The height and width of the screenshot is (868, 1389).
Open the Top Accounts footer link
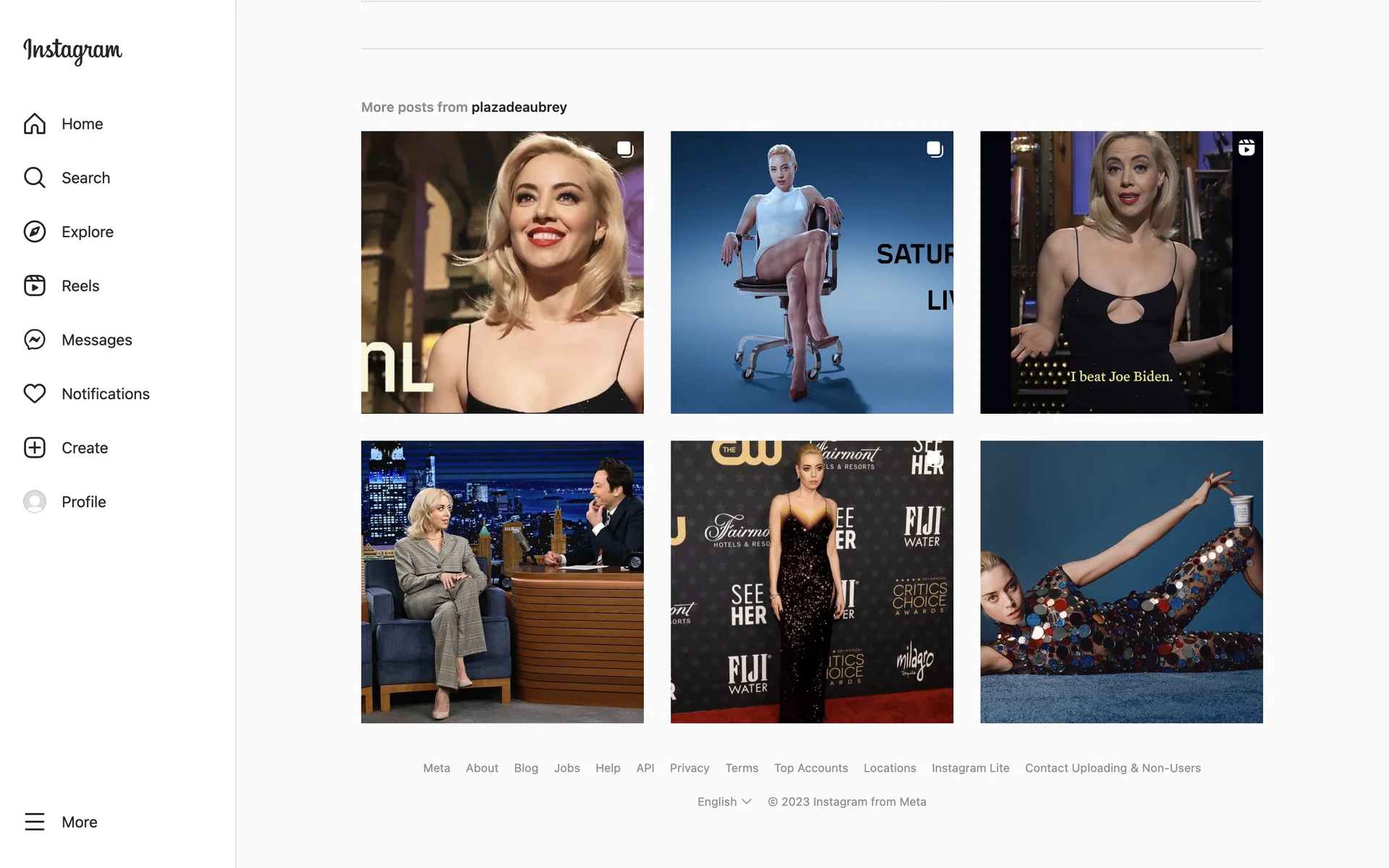pos(811,768)
